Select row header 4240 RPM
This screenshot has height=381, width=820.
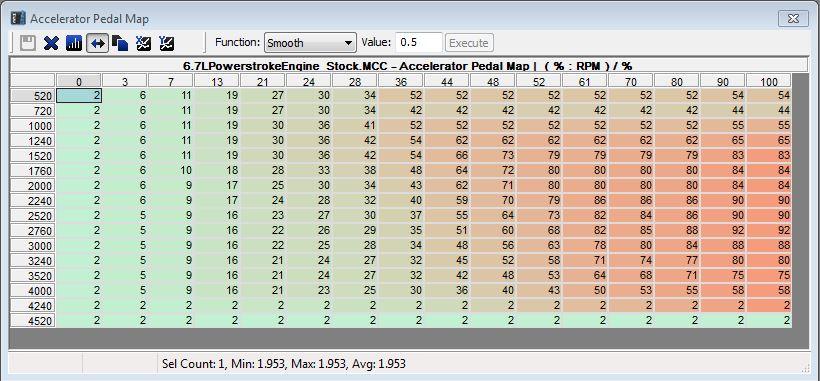pos(32,306)
